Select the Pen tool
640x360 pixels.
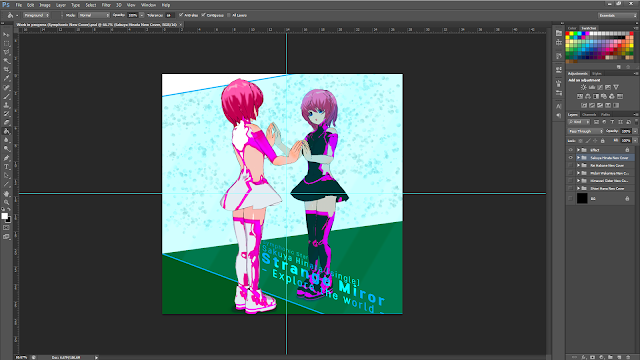pos(7,158)
